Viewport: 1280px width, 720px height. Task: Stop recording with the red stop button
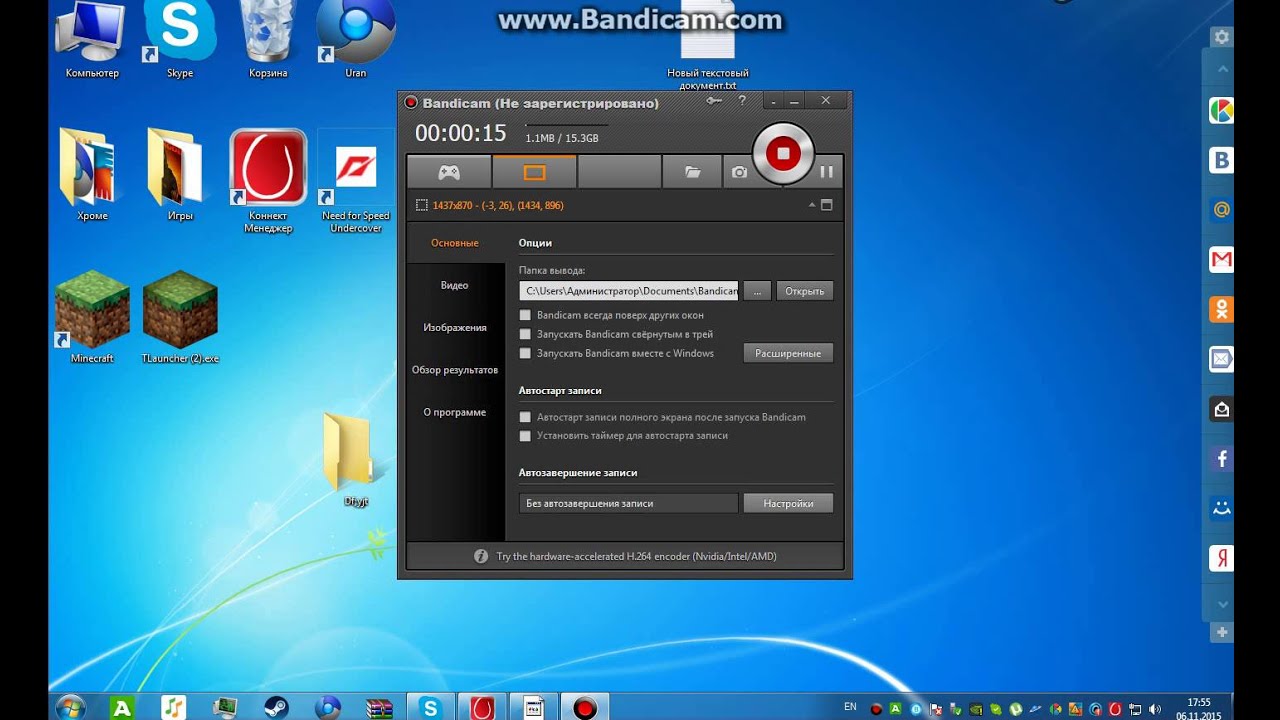(783, 153)
